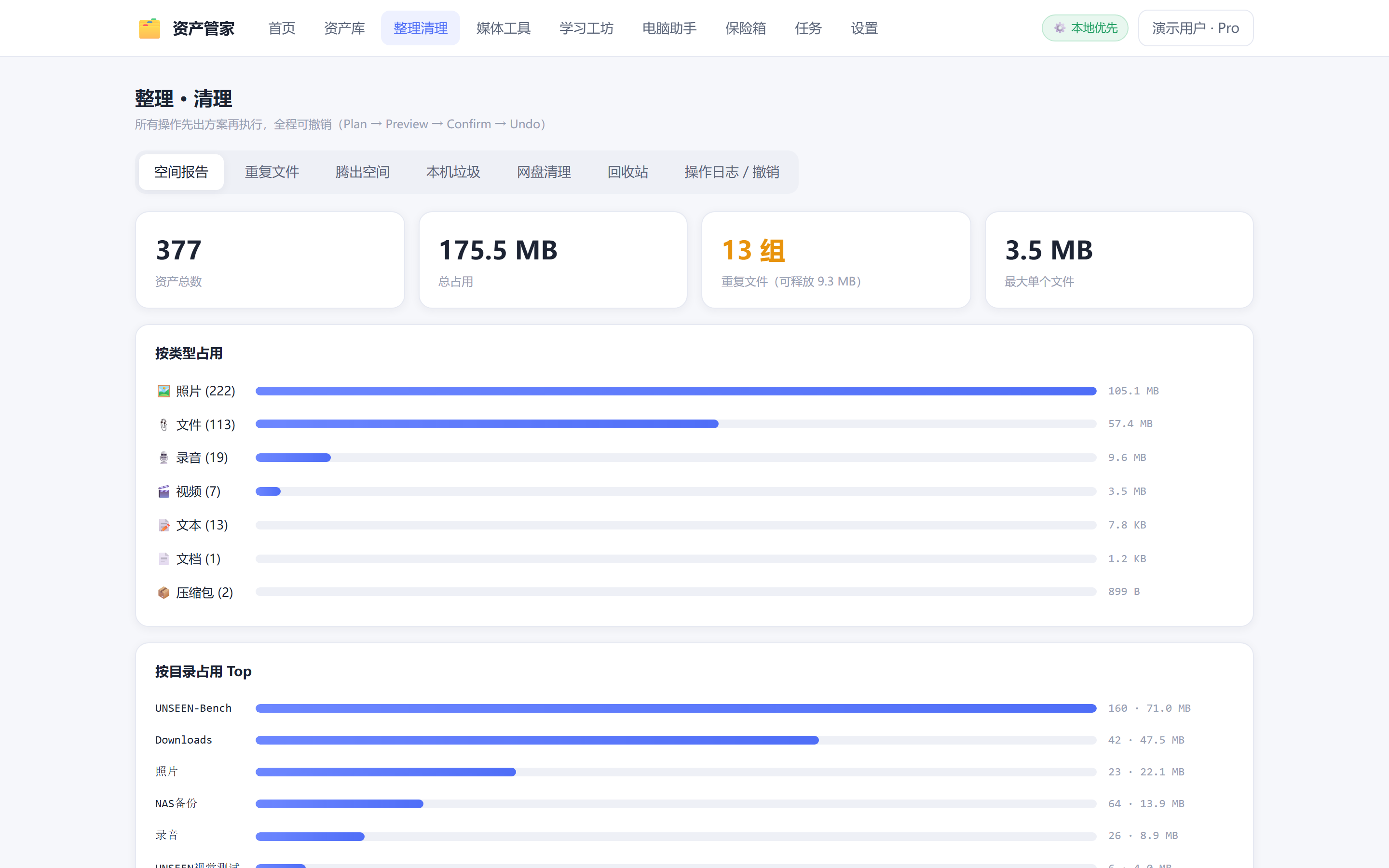This screenshot has height=868, width=1389.
Task: Navigate to 学习工坊
Action: click(586, 28)
